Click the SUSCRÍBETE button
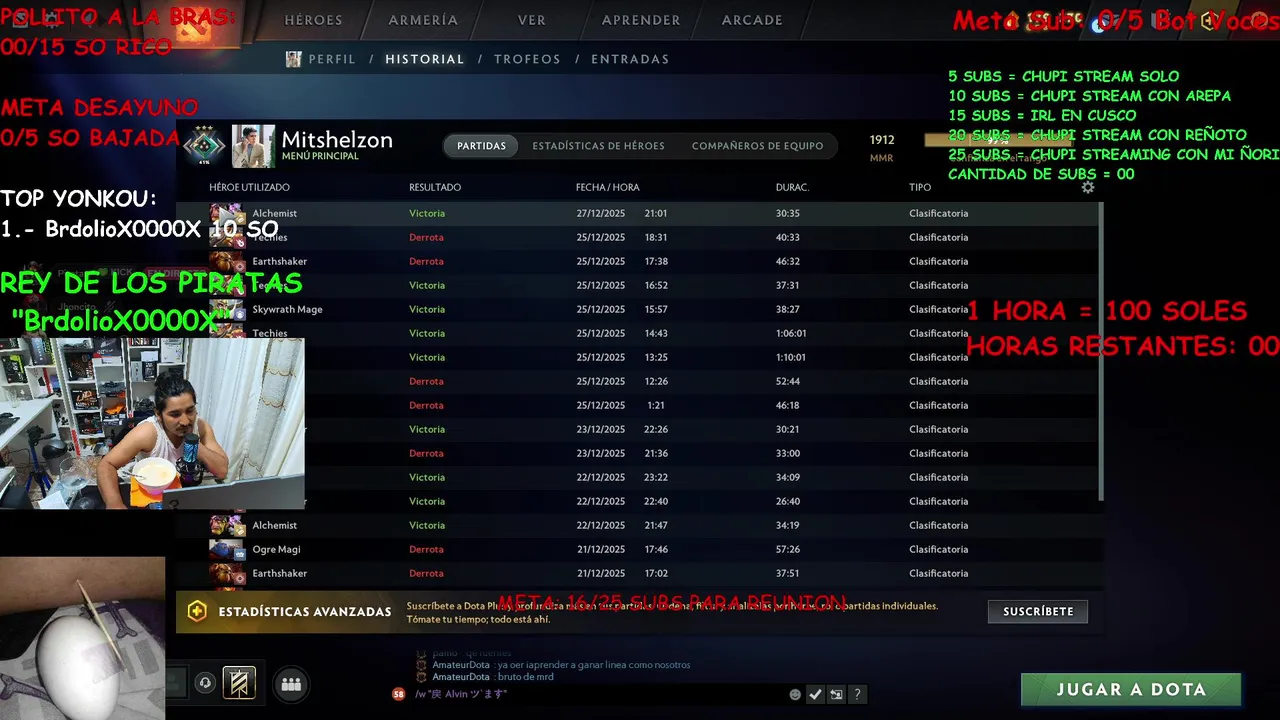Screen dimensions: 1280x720 point(1038,611)
